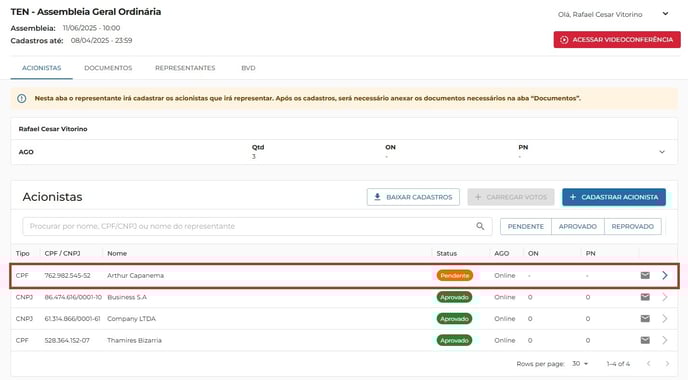
Task: Click the name Company LTDA
Action: (132, 319)
